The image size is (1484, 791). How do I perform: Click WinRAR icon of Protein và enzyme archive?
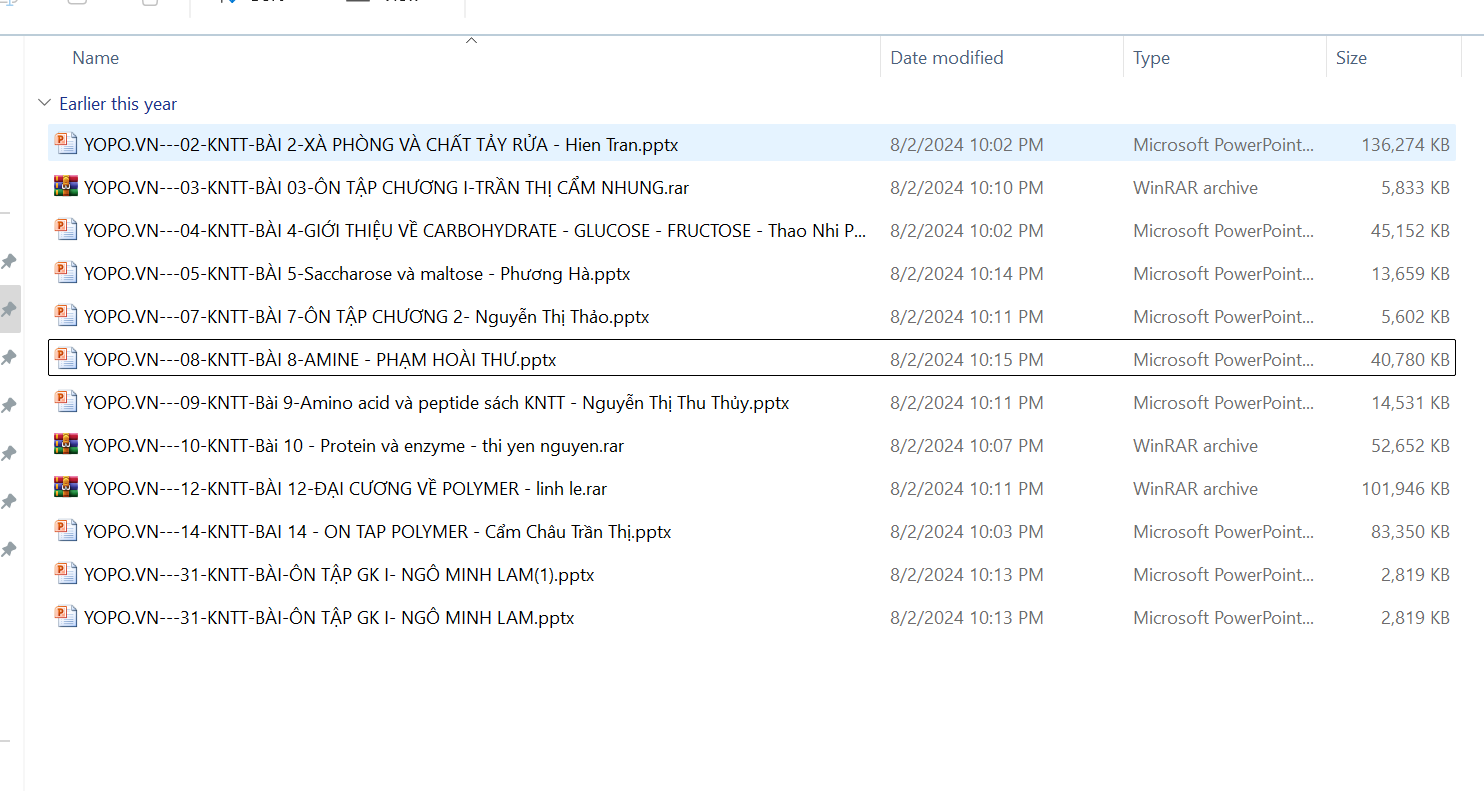66,445
